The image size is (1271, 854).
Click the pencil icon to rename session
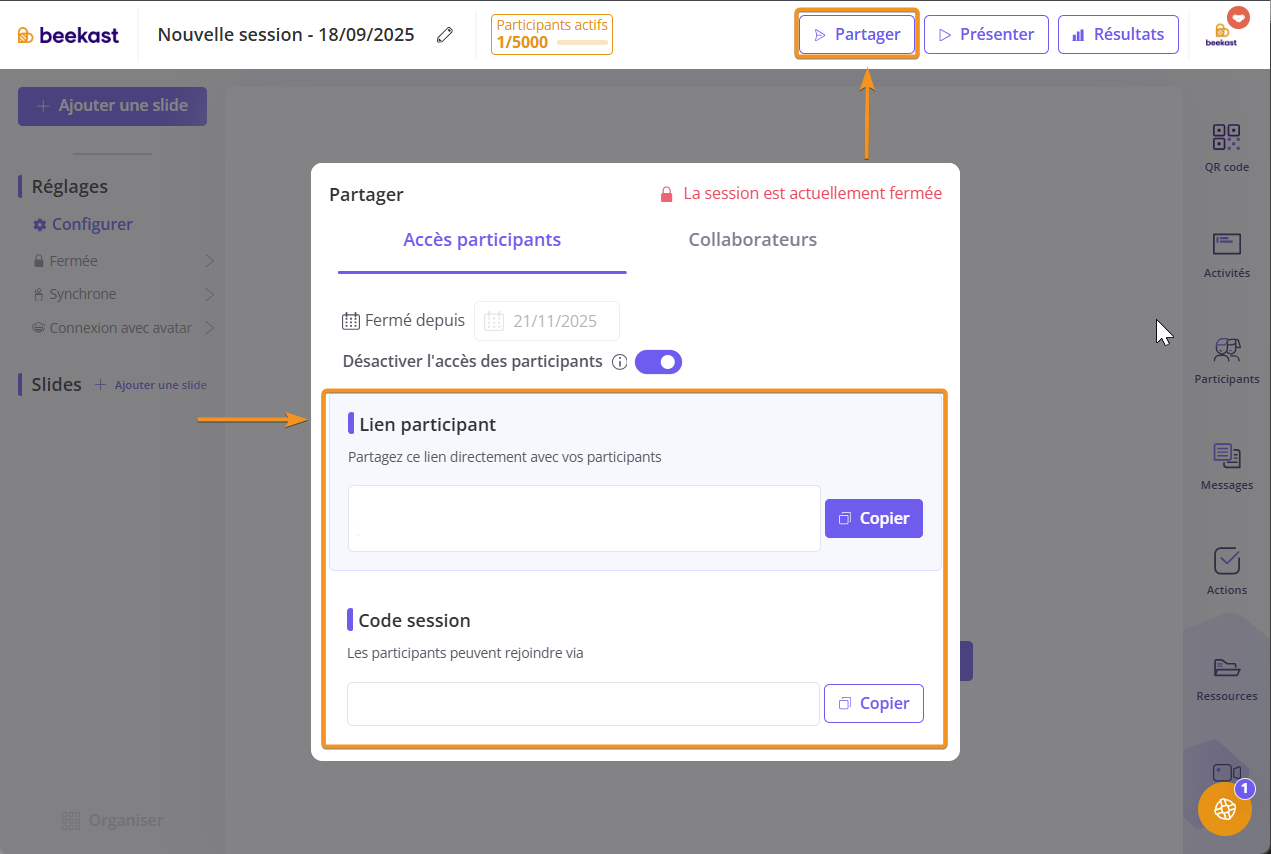point(445,35)
